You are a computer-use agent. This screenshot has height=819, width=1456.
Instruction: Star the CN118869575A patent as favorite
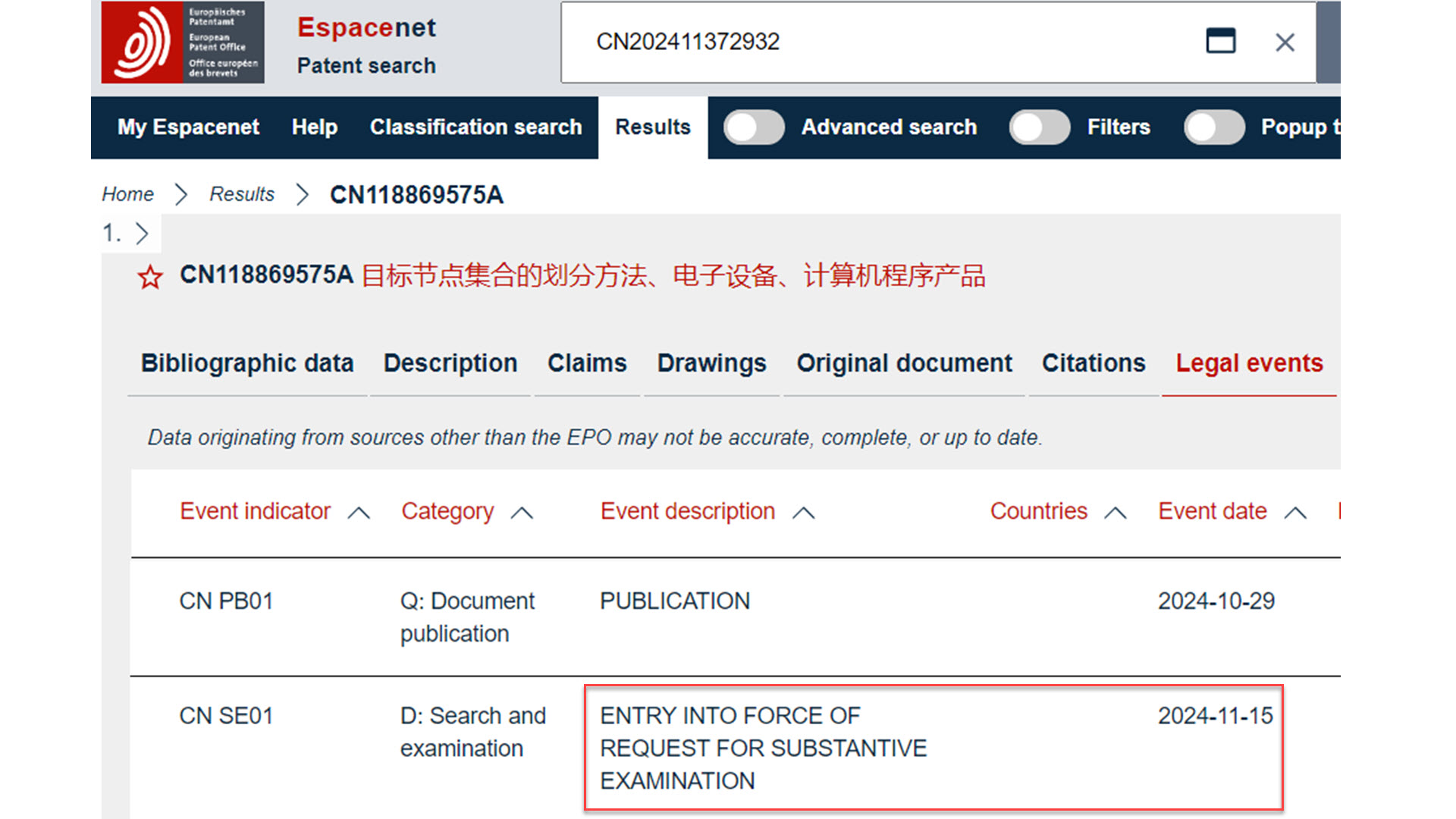150,278
